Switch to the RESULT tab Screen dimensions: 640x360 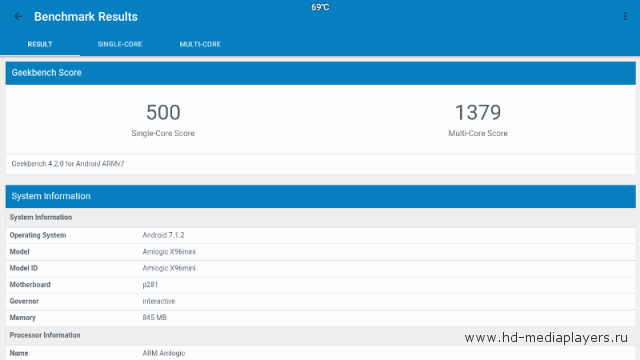[40, 44]
